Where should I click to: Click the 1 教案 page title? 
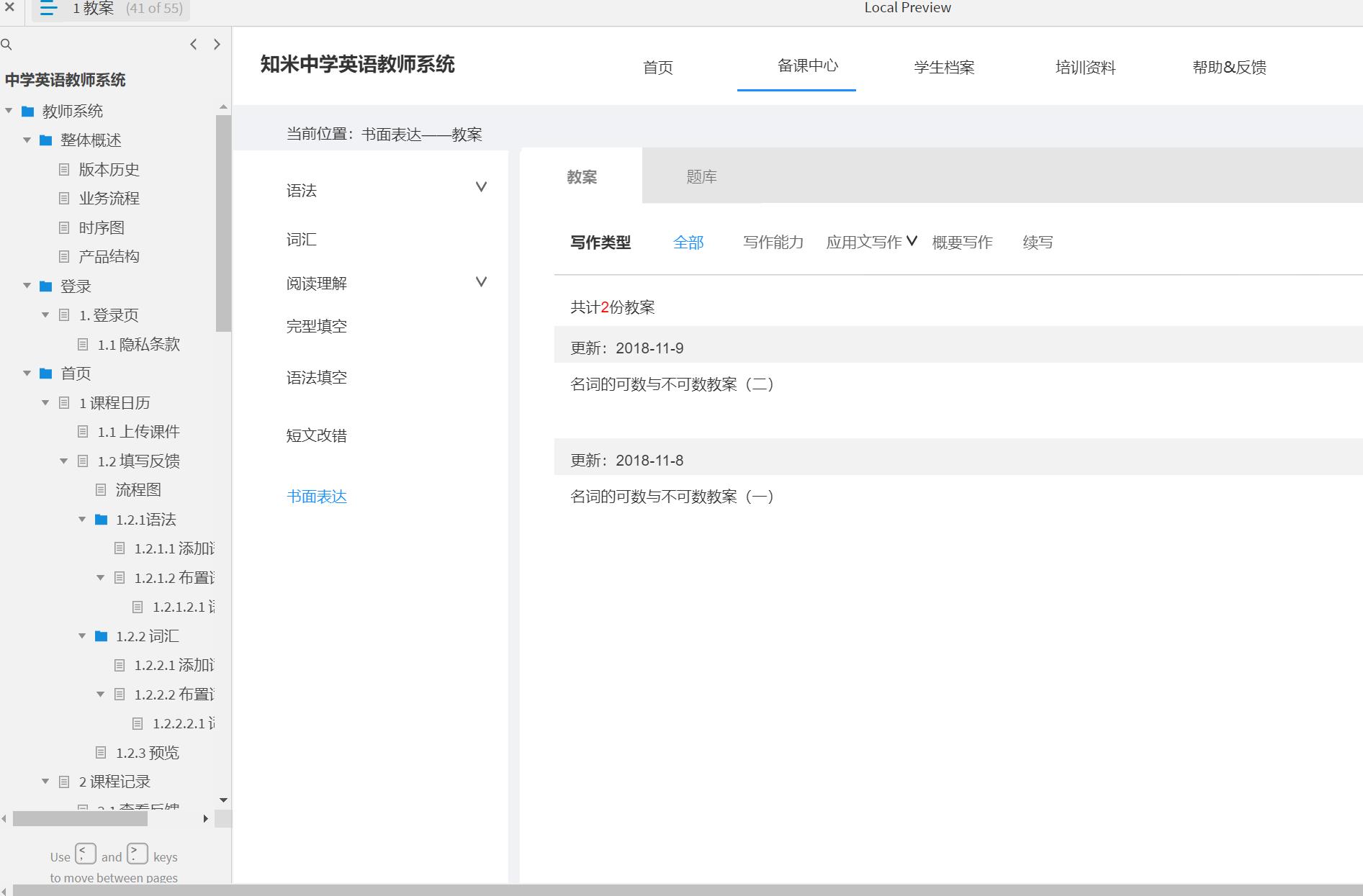coord(94,9)
